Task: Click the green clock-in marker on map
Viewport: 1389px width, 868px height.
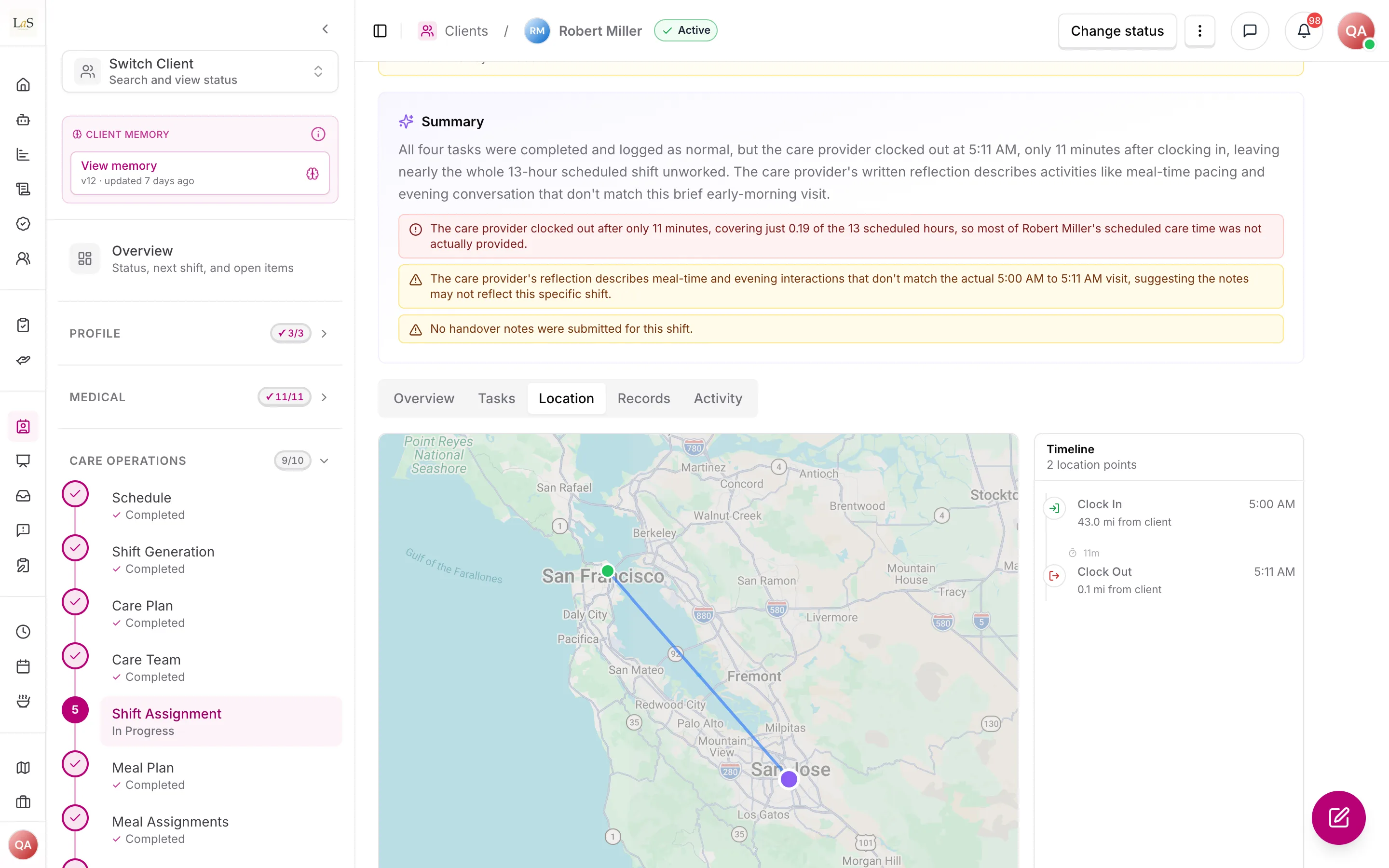Action: pos(607,570)
